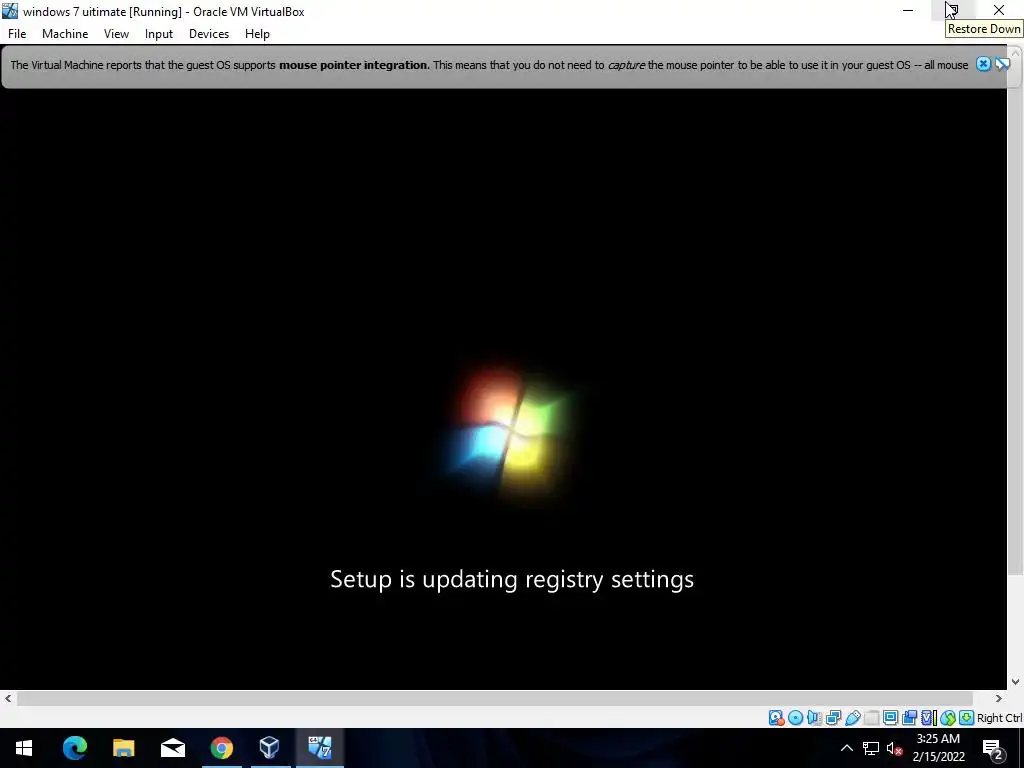
Task: Click the muted volume tray icon
Action: (x=894, y=748)
